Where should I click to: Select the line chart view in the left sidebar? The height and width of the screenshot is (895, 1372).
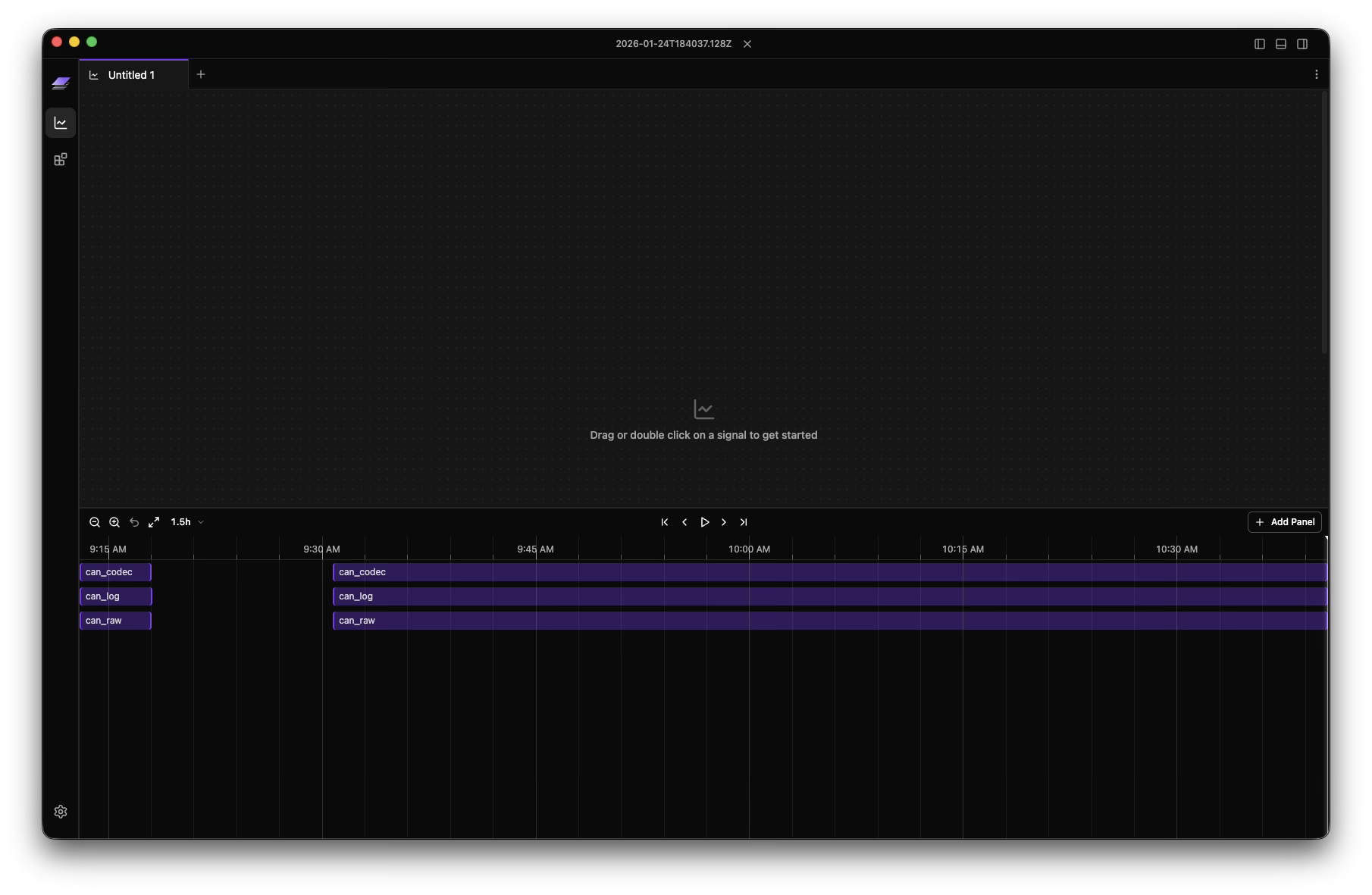tap(61, 122)
